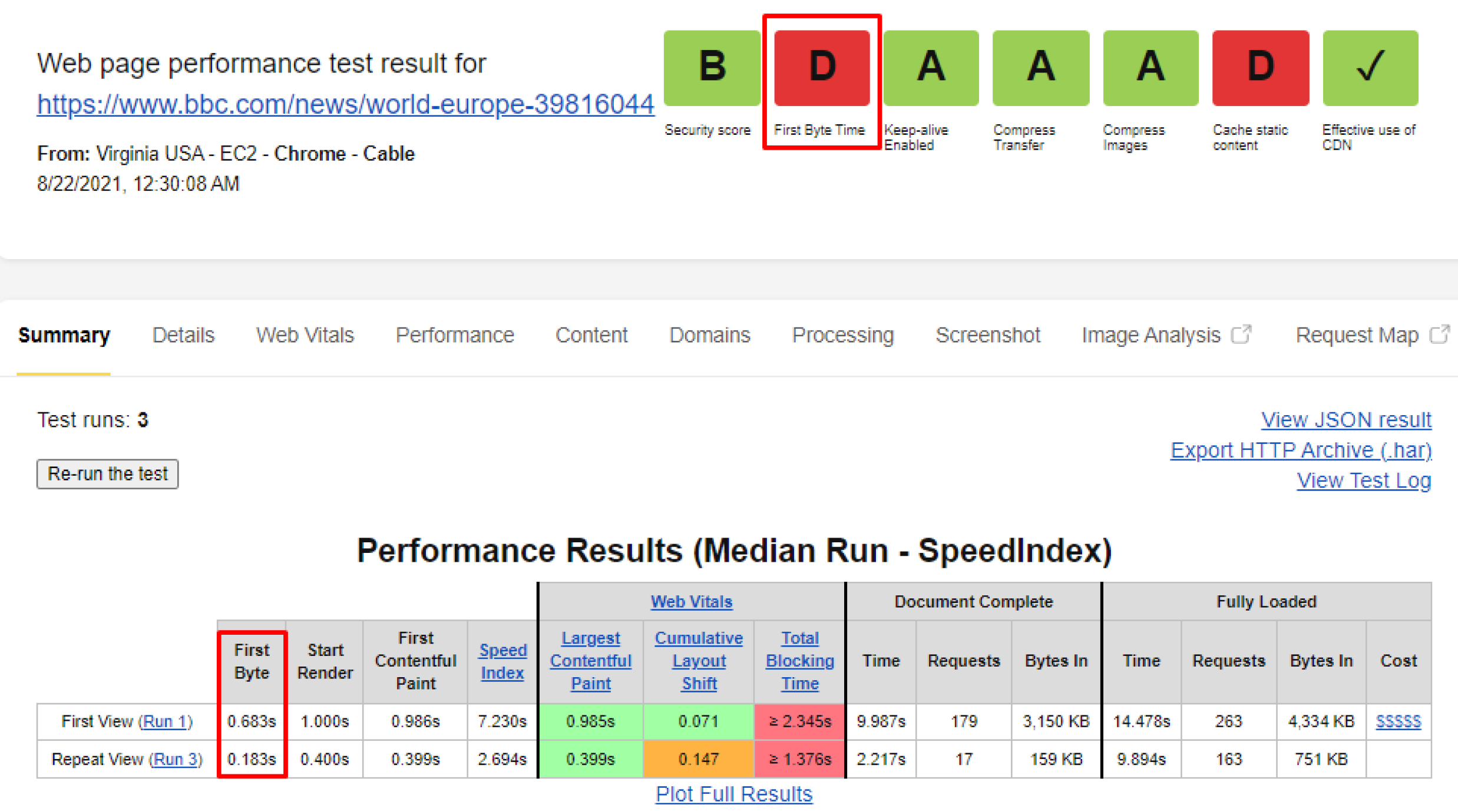Click the external link icon beside Image Analysis
The height and width of the screenshot is (812, 1458).
click(1241, 334)
